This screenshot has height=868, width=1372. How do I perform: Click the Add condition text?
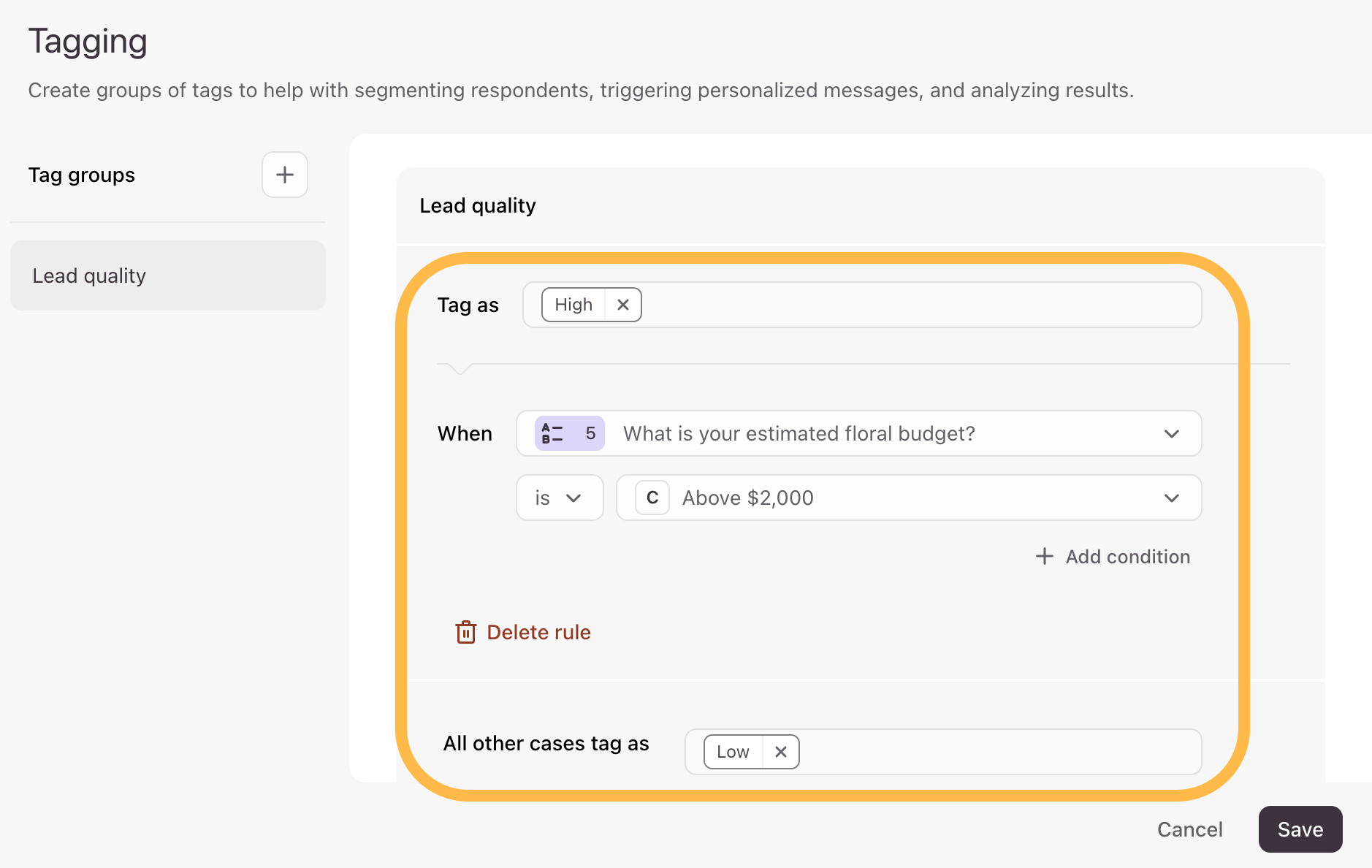point(1127,557)
